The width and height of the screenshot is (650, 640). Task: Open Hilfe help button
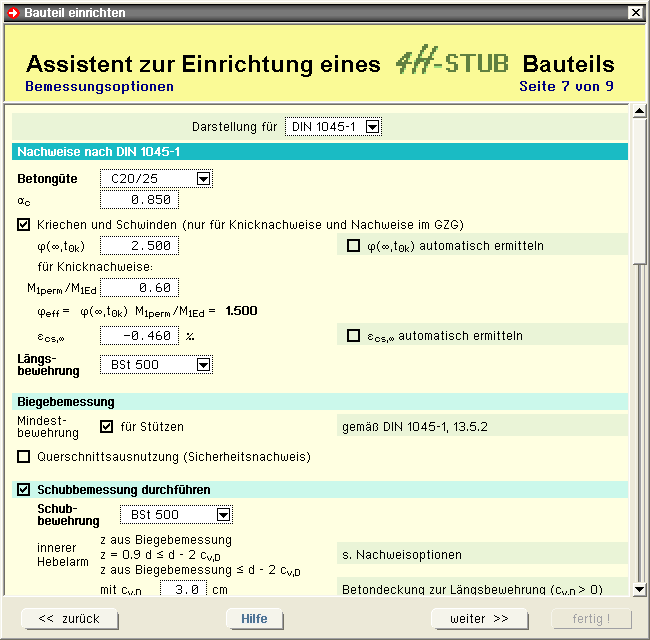click(254, 619)
